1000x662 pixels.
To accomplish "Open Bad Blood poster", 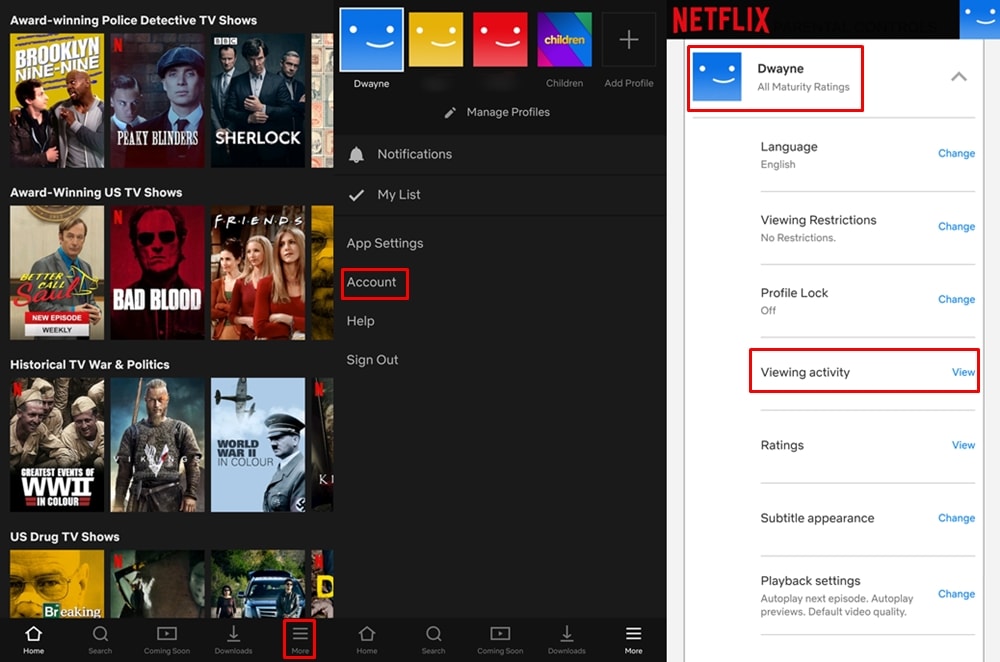I will click(158, 272).
